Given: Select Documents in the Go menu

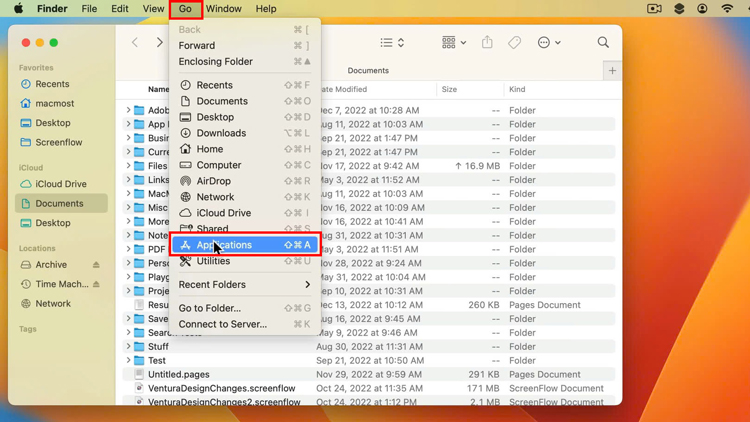Looking at the screenshot, I should pyautogui.click(x=244, y=101).
